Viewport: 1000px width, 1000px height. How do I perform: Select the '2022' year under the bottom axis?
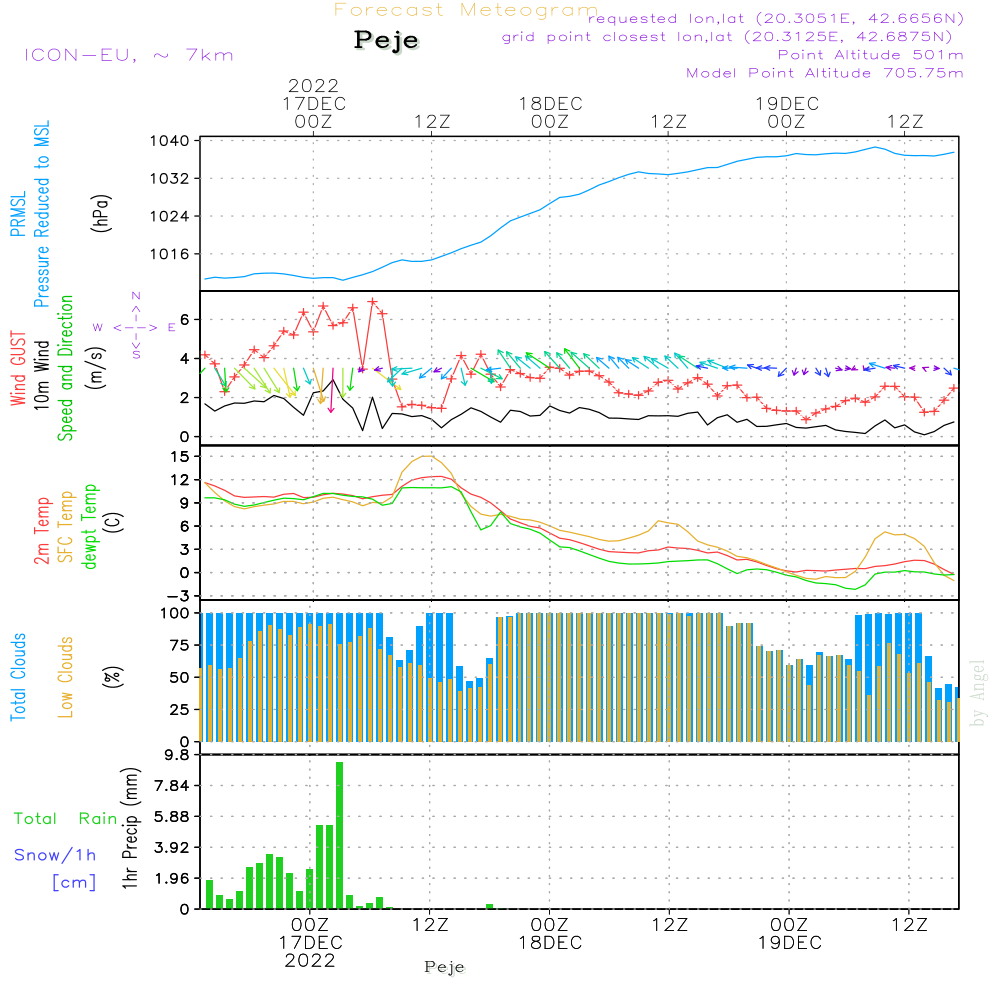310,960
